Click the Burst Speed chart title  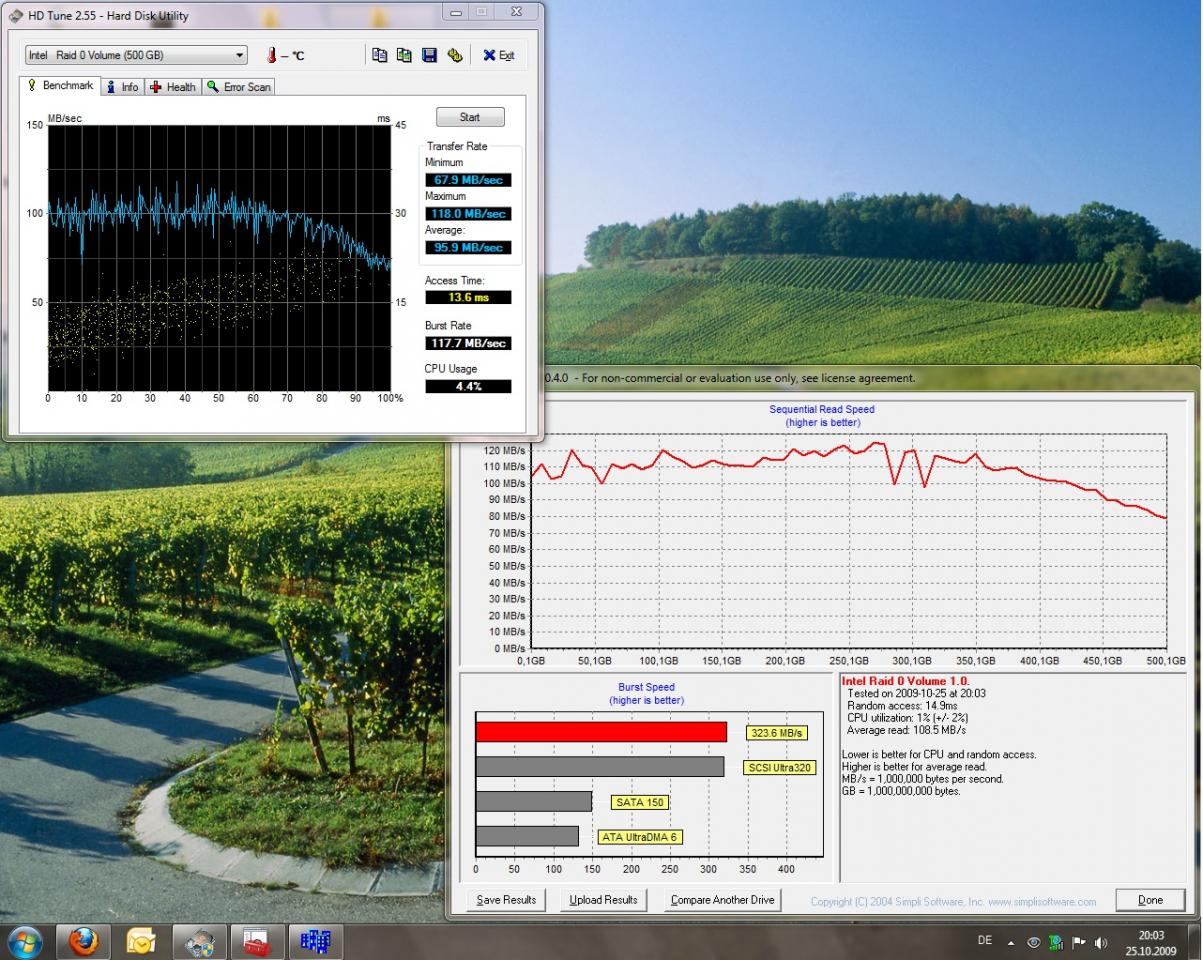(647, 687)
